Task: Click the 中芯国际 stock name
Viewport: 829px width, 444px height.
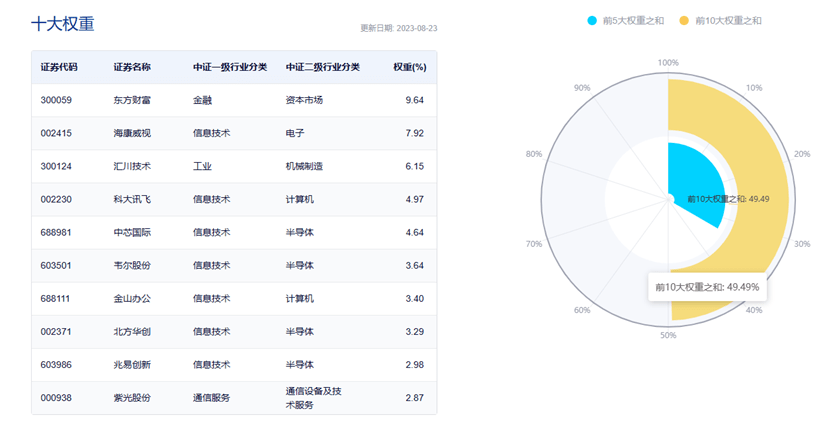Action: (132, 232)
